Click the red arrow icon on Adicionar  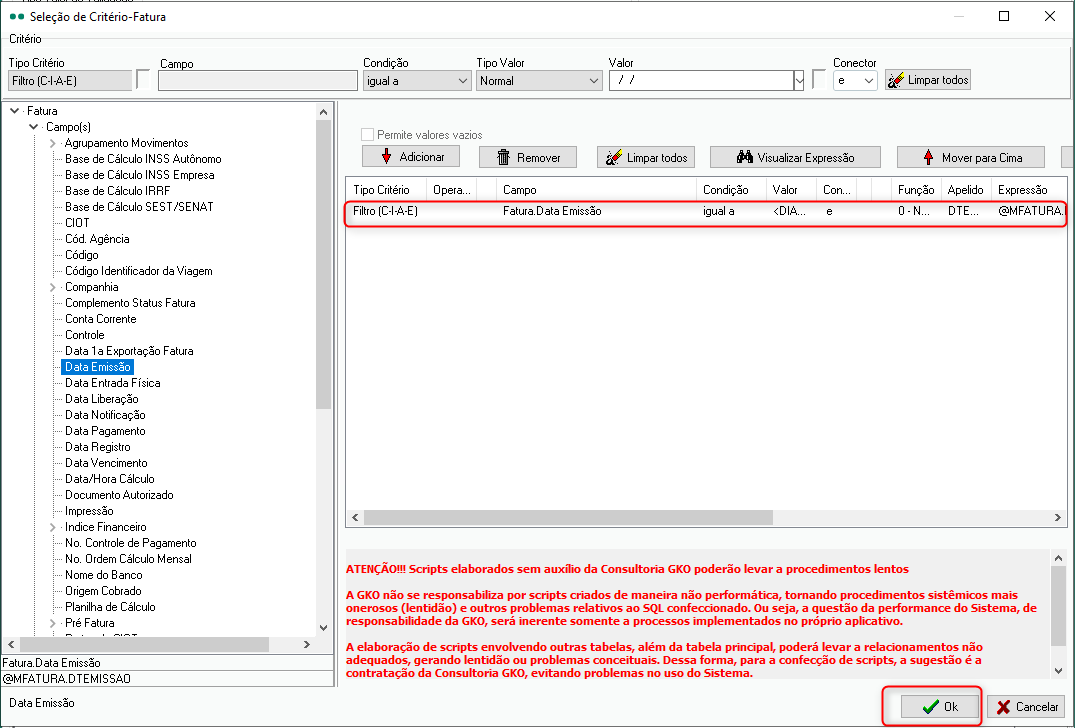tap(386, 157)
